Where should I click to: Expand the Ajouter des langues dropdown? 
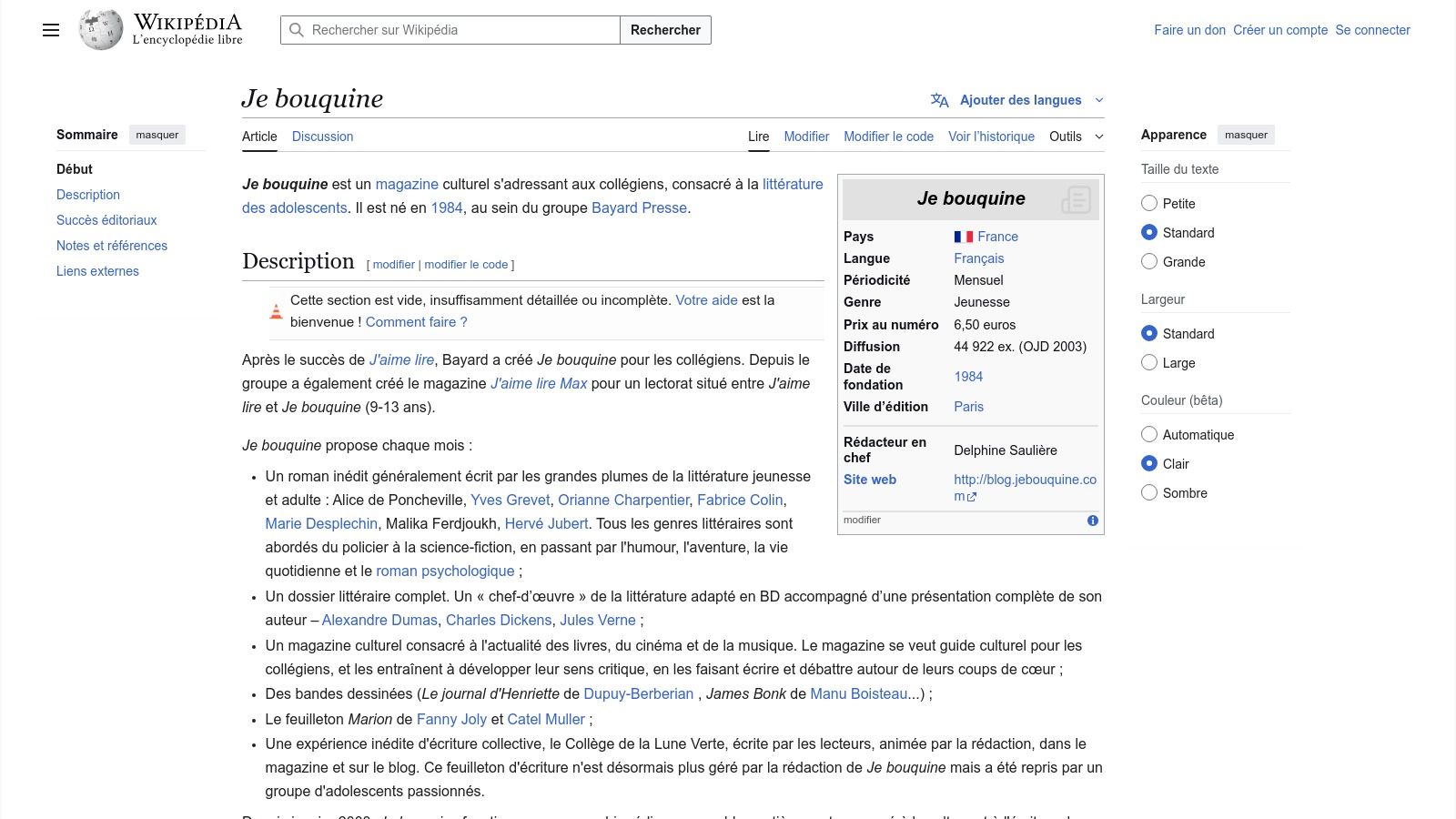pos(1017,100)
